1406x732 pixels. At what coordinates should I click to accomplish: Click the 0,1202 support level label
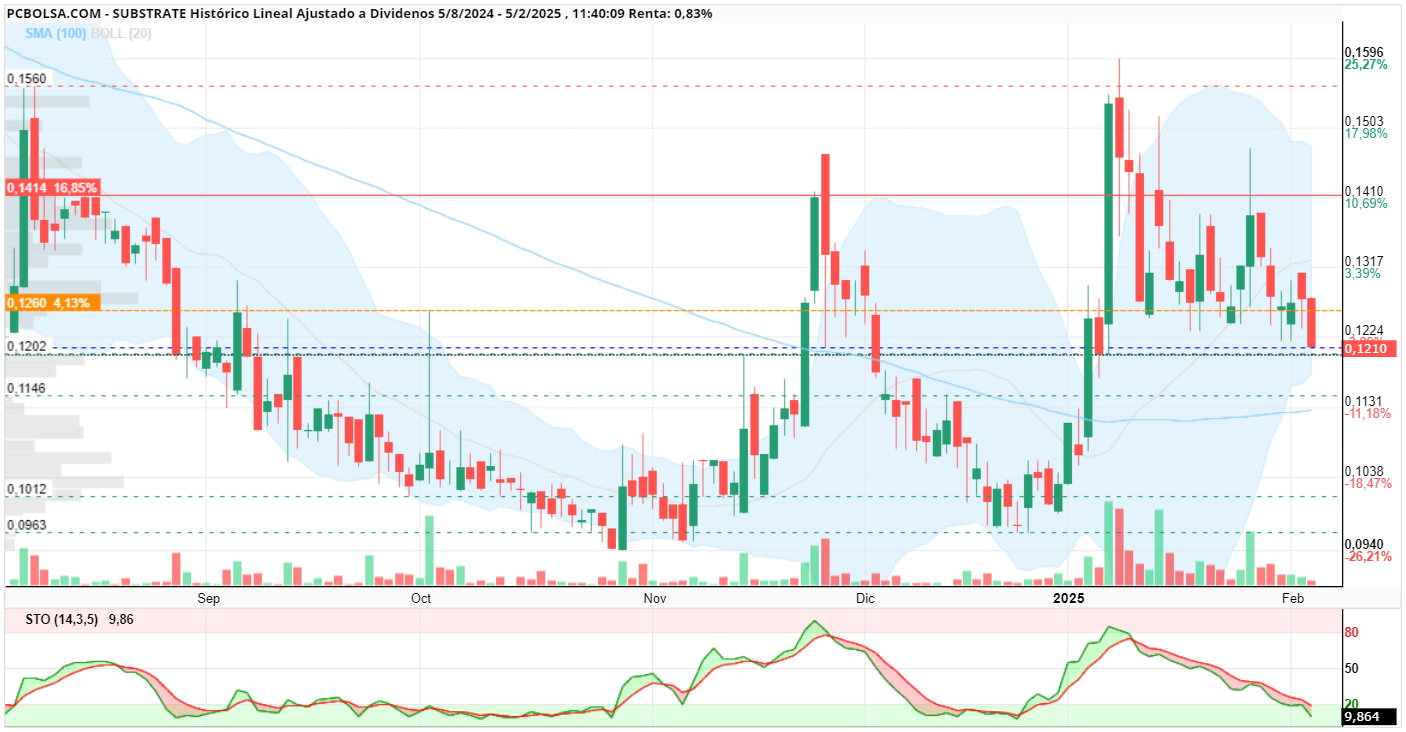coord(26,346)
